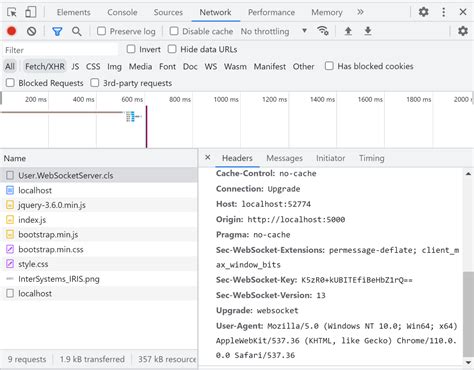Check Has blocked cookies checkbox
Screen dimensions: 474x370
pos(329,66)
